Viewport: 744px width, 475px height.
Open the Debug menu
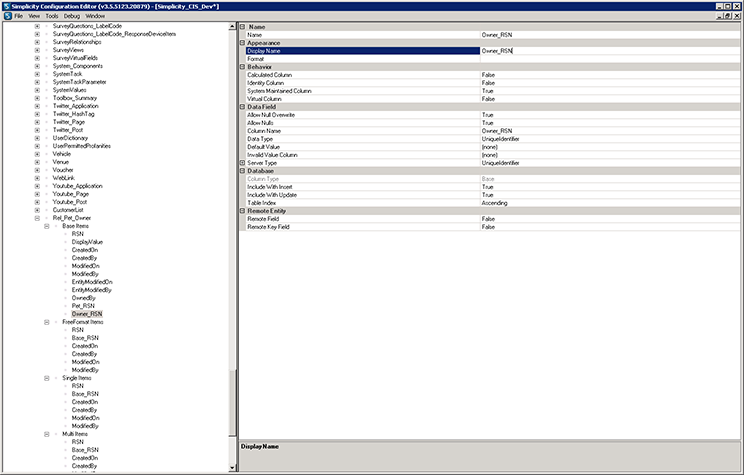(72, 16)
